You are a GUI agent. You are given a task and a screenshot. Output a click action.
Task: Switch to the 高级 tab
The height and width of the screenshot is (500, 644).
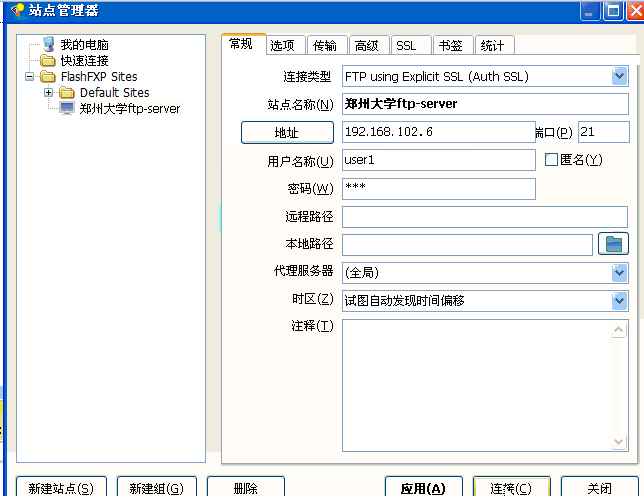[x=369, y=45]
